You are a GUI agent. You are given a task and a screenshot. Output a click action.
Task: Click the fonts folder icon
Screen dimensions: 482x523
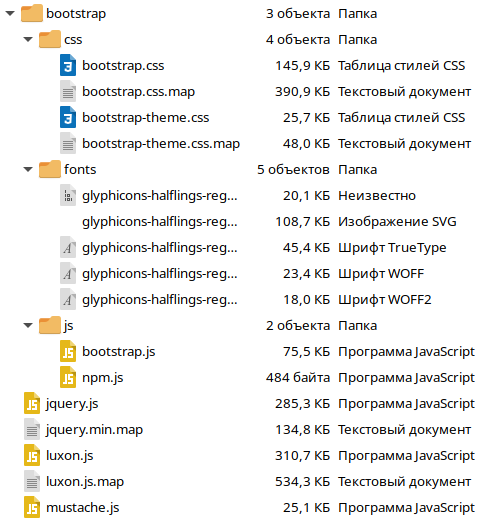coord(50,169)
